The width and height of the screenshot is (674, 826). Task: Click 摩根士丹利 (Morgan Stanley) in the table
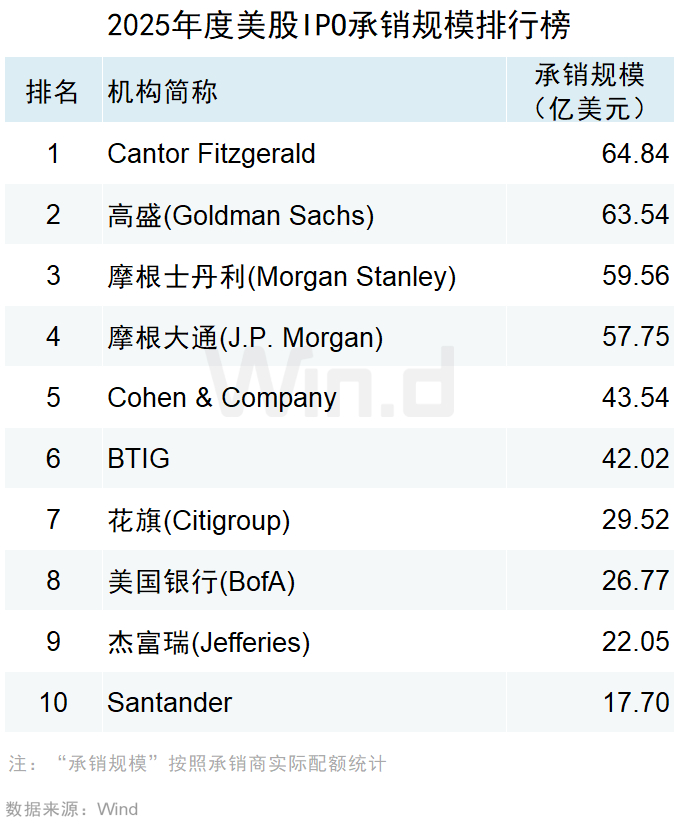(x=281, y=276)
